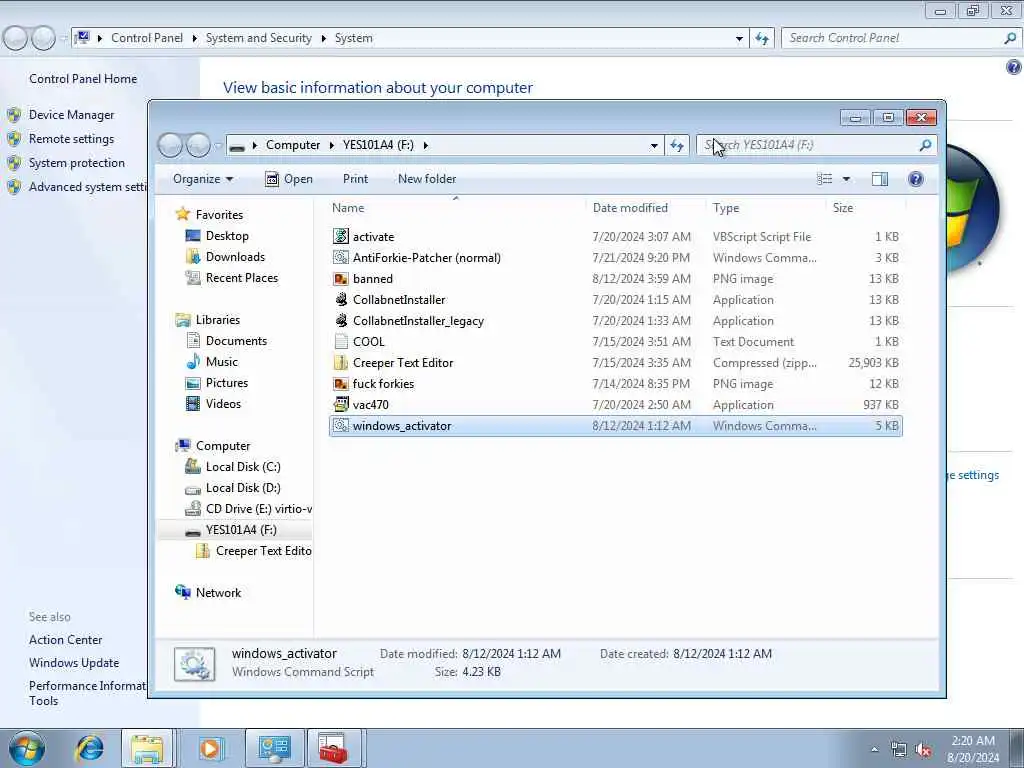Sort by Name column header

click(x=456, y=208)
